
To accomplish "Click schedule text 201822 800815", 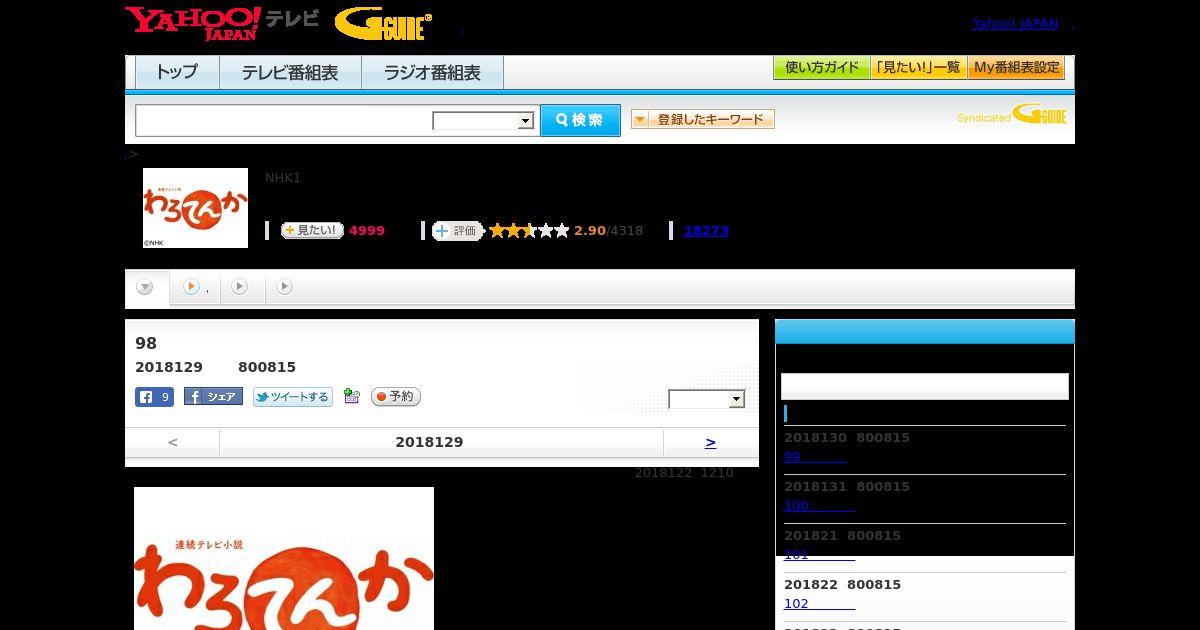I will point(842,585).
